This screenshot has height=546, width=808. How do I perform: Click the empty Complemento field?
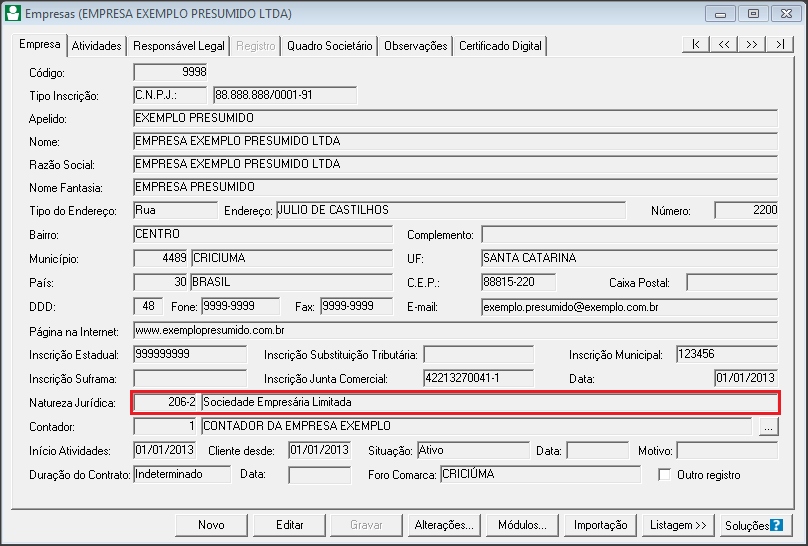click(x=629, y=234)
